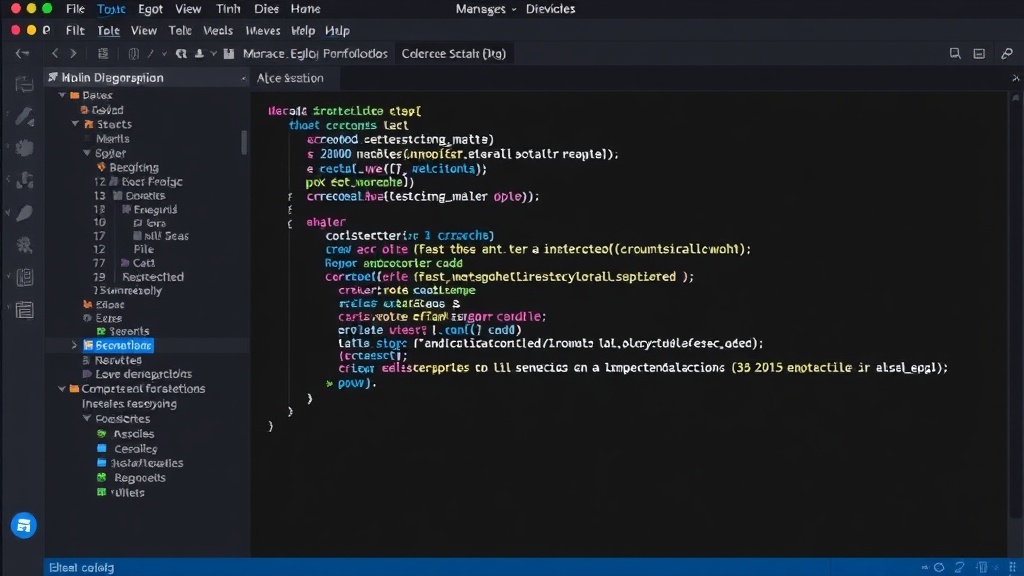Click the blue folder icon beside Cesolleg
Screen dimensions: 1024x576
point(101,449)
